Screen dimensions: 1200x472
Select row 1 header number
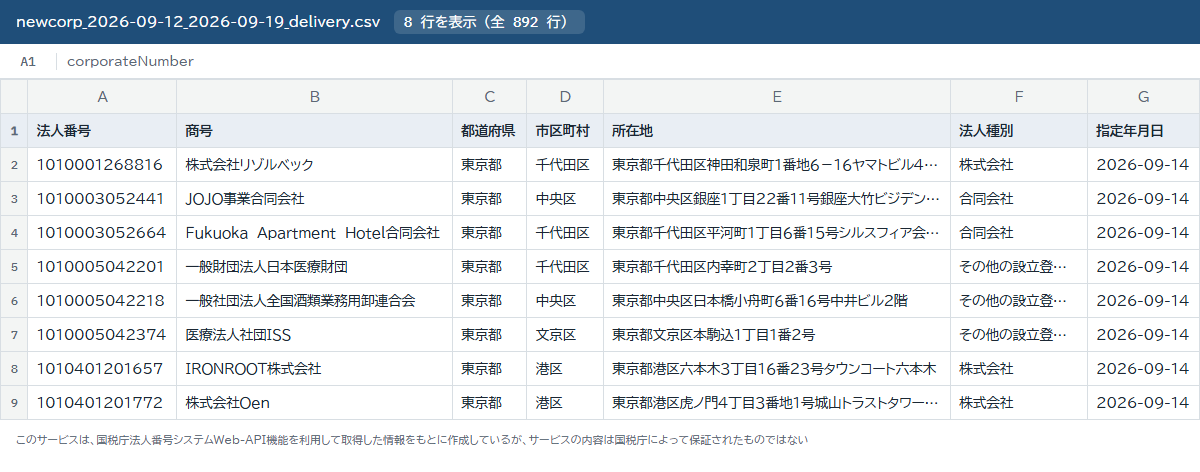tap(14, 131)
